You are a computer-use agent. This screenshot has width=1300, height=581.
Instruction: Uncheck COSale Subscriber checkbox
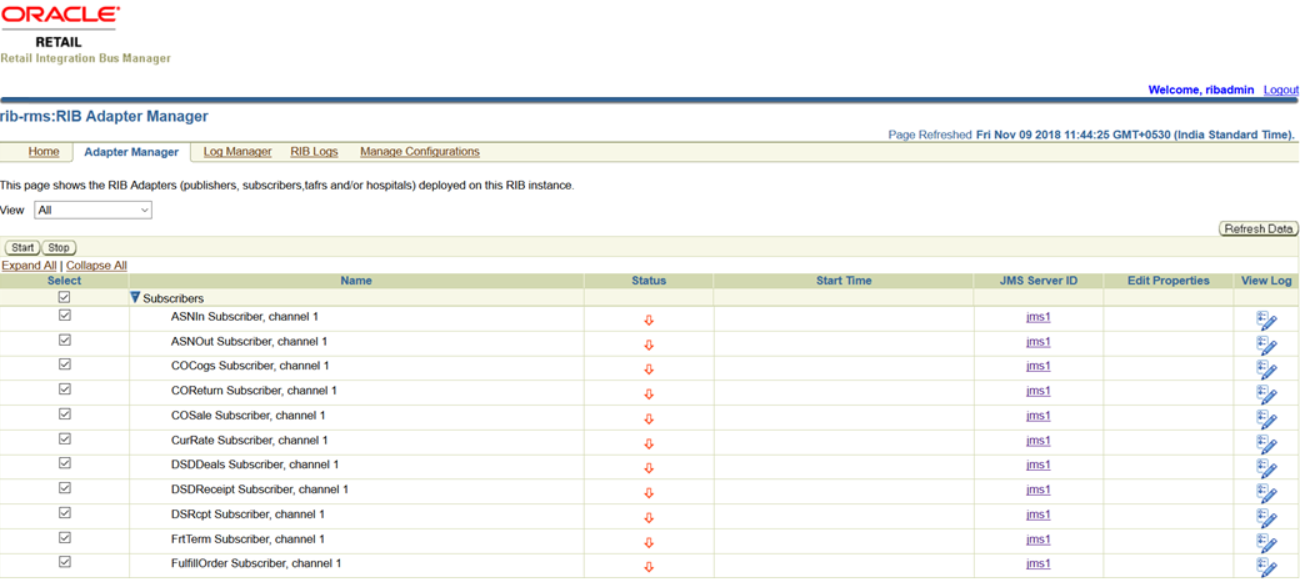(65, 414)
